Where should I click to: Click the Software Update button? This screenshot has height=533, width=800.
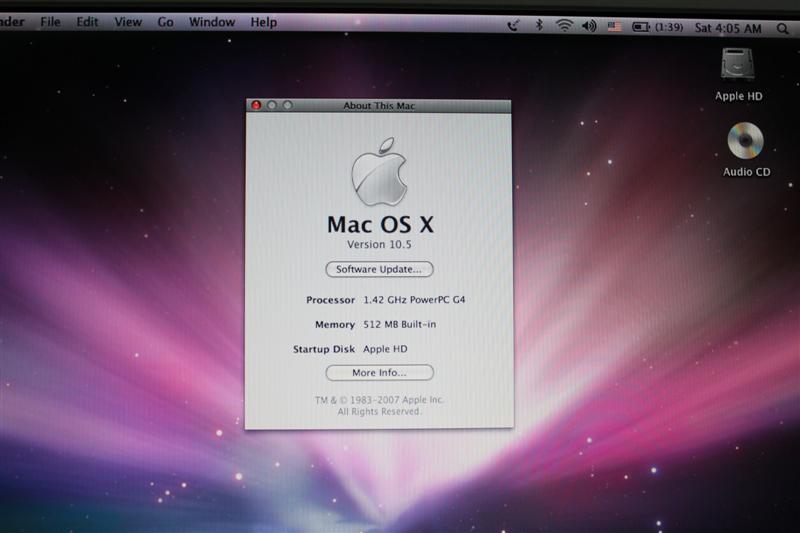[379, 269]
